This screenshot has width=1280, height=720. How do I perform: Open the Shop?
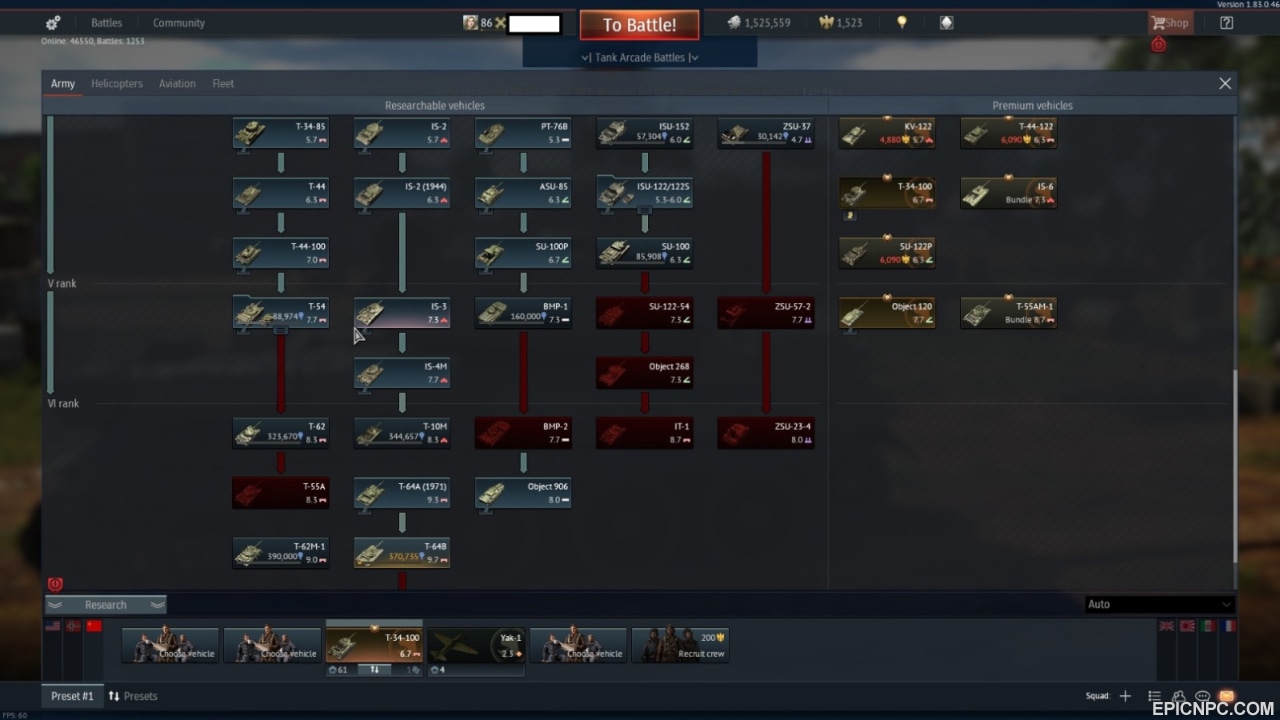pos(1170,23)
